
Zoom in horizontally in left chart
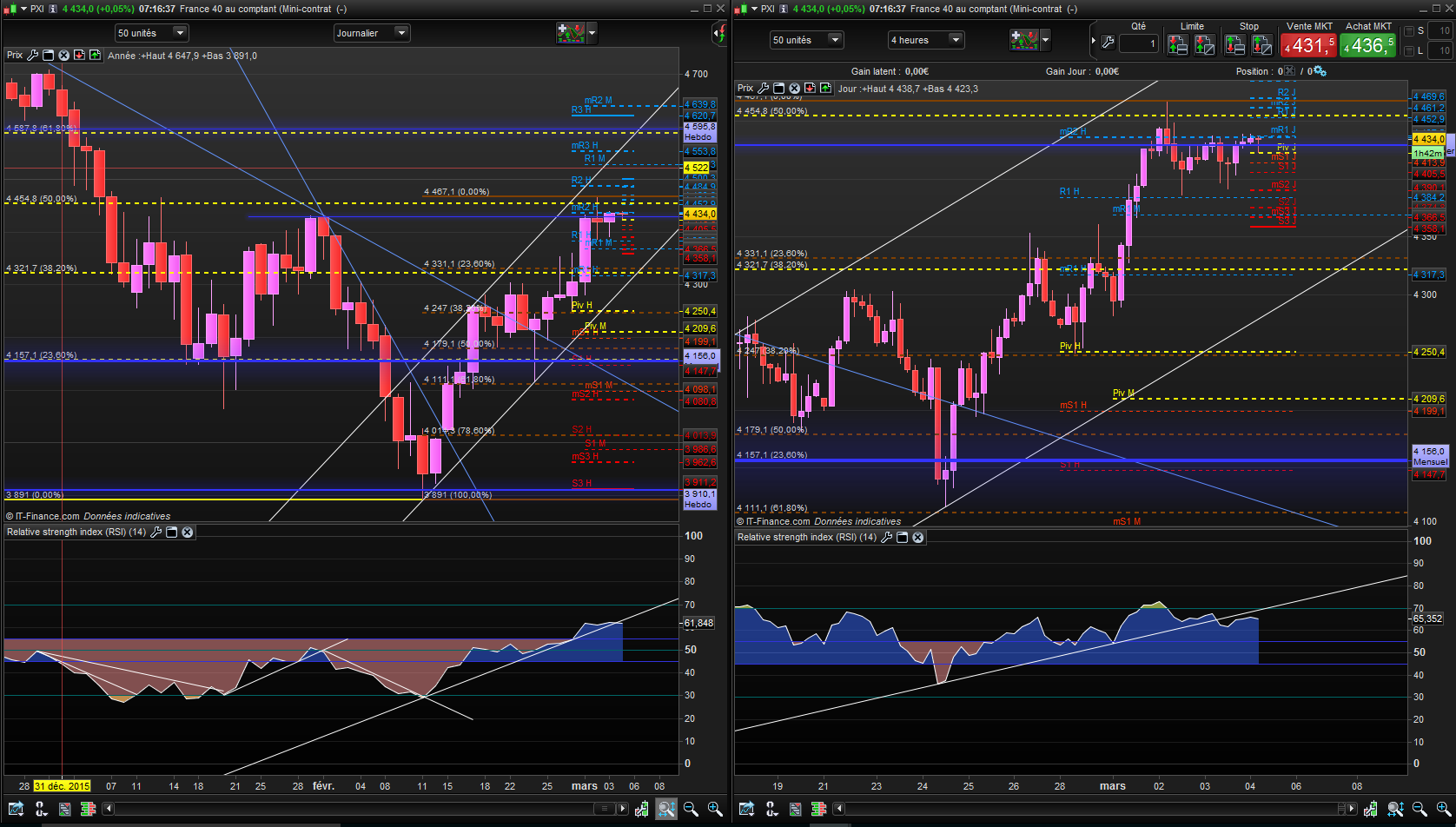[715, 809]
